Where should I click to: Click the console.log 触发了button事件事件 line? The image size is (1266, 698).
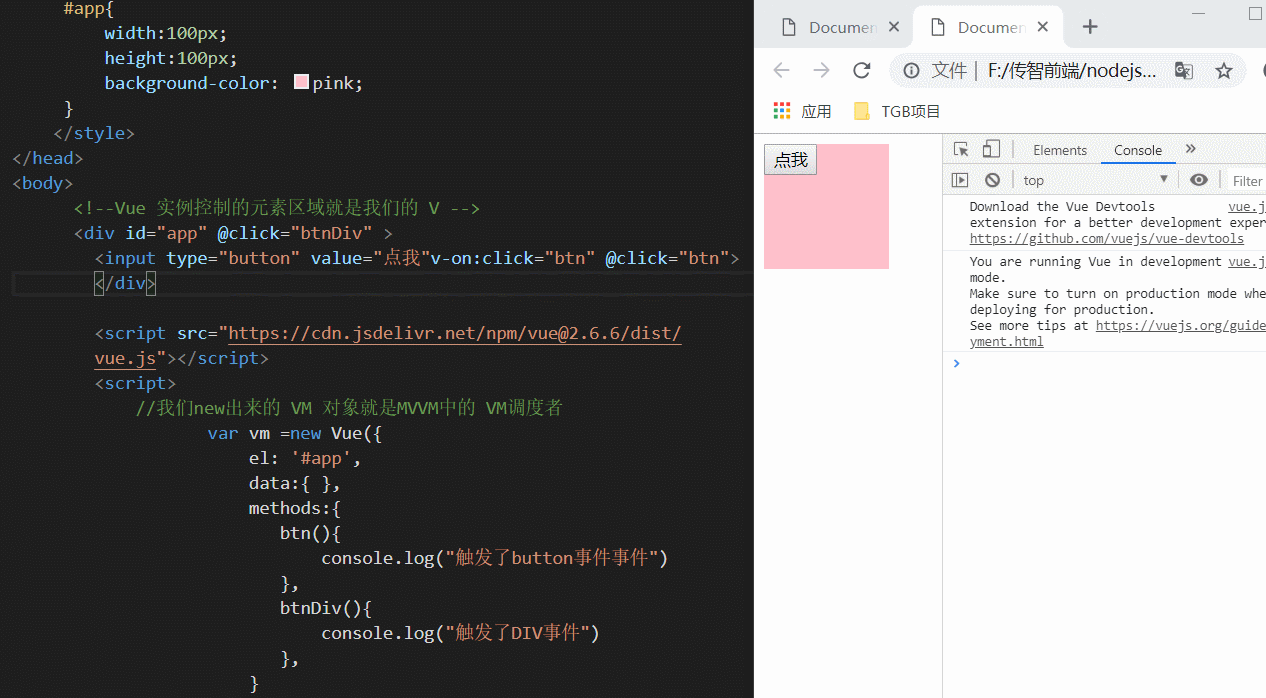pos(494,558)
